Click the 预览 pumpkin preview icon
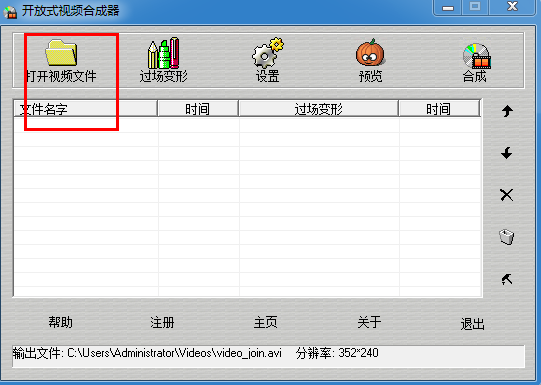Viewport: 541px width, 385px height. [x=370, y=52]
